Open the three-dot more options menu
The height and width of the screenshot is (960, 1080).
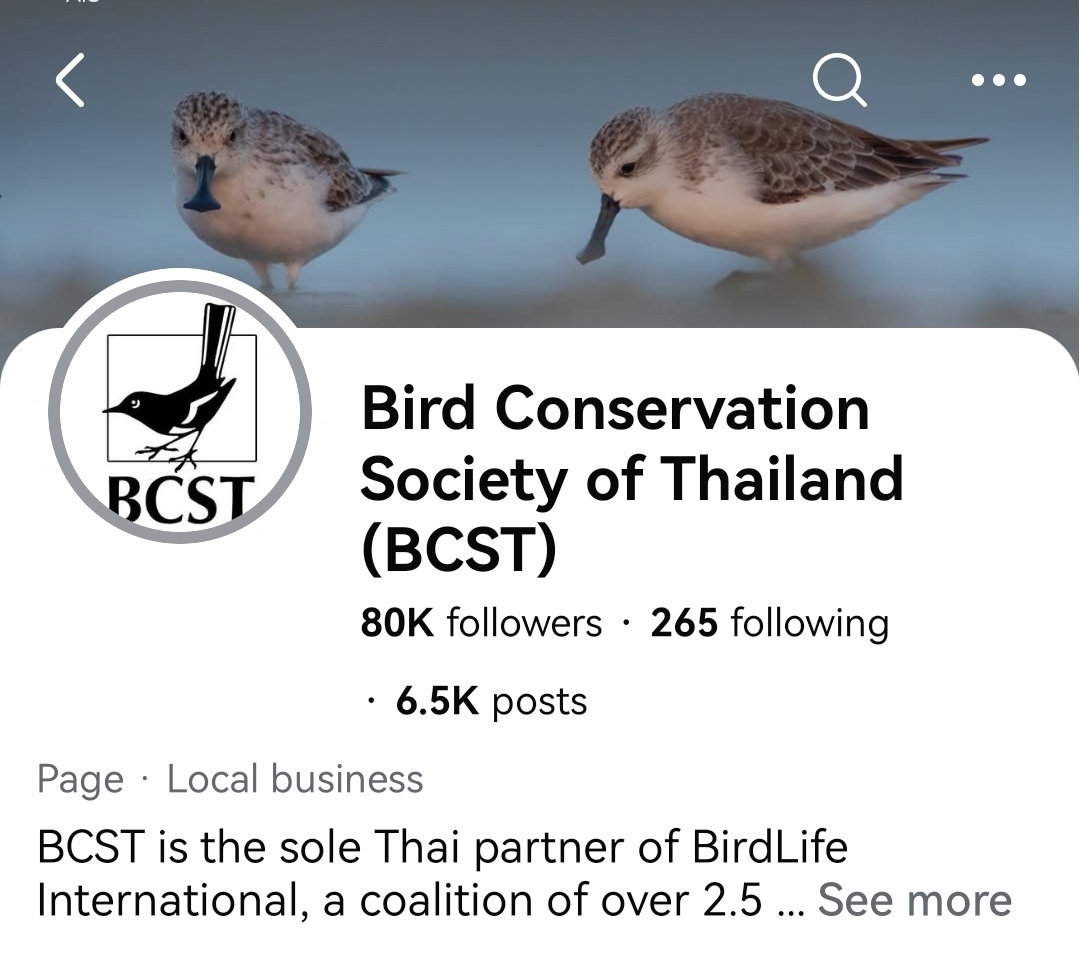(998, 80)
